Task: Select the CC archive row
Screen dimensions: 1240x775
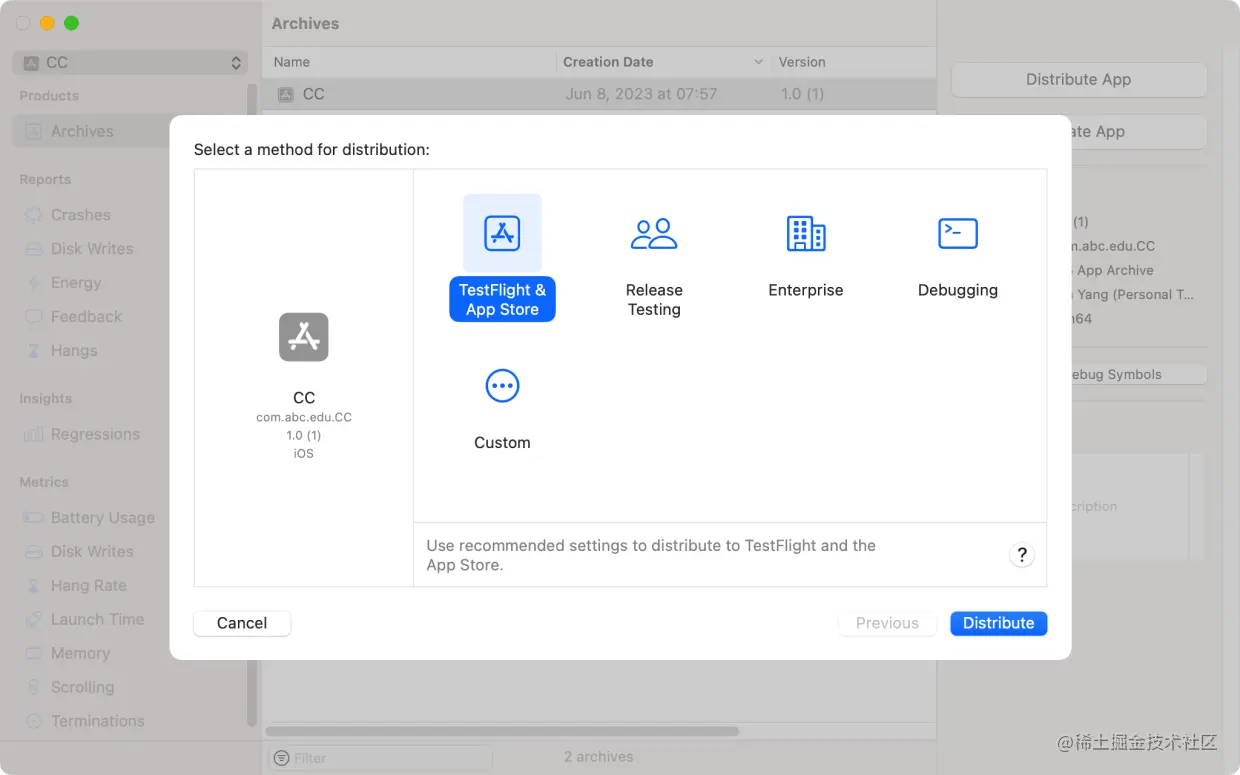Action: tap(599, 94)
